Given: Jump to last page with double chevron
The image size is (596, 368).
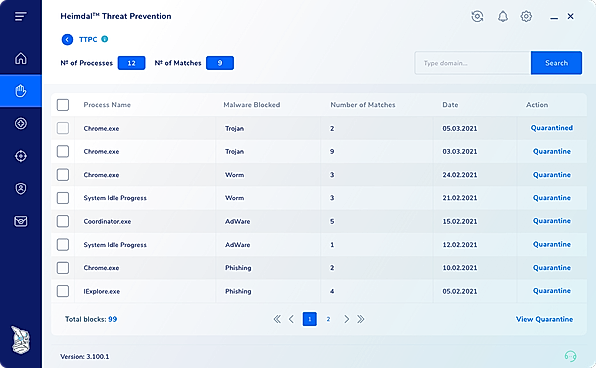Looking at the screenshot, I should click(360, 319).
